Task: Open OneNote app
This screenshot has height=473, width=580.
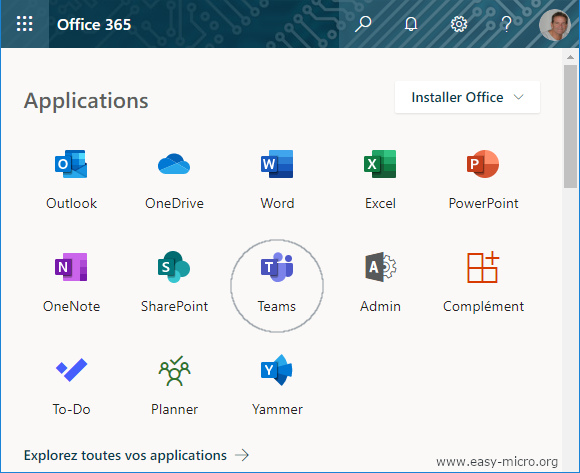Action: pyautogui.click(x=71, y=283)
